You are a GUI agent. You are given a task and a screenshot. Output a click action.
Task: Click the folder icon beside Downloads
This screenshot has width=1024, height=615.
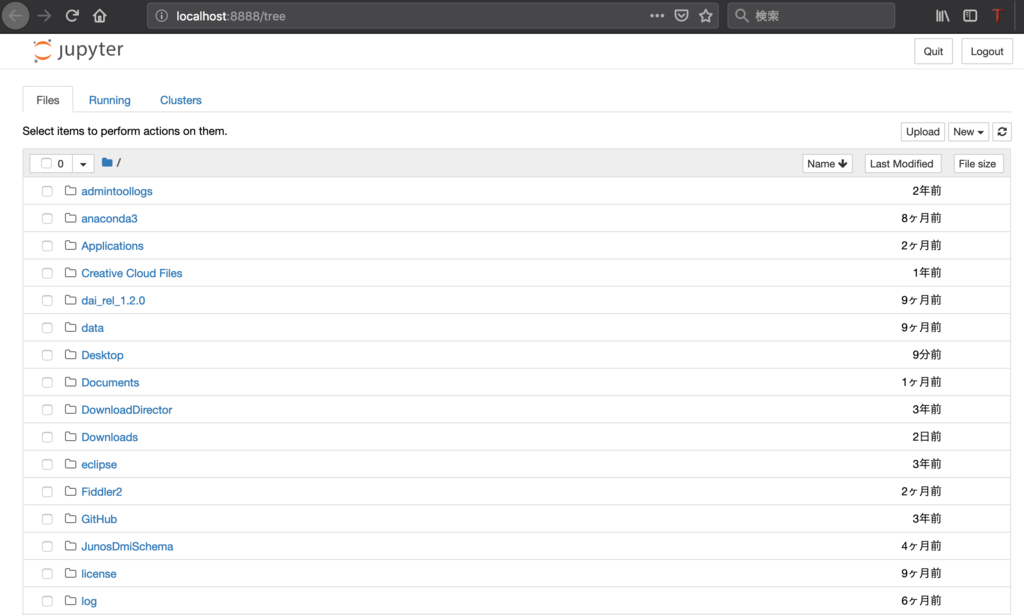71,437
